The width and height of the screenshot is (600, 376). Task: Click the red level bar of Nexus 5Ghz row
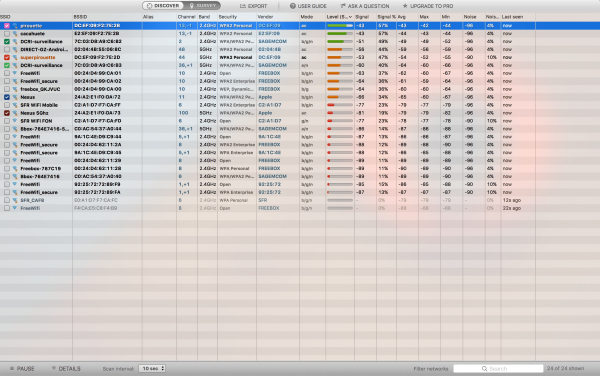pyautogui.click(x=340, y=113)
